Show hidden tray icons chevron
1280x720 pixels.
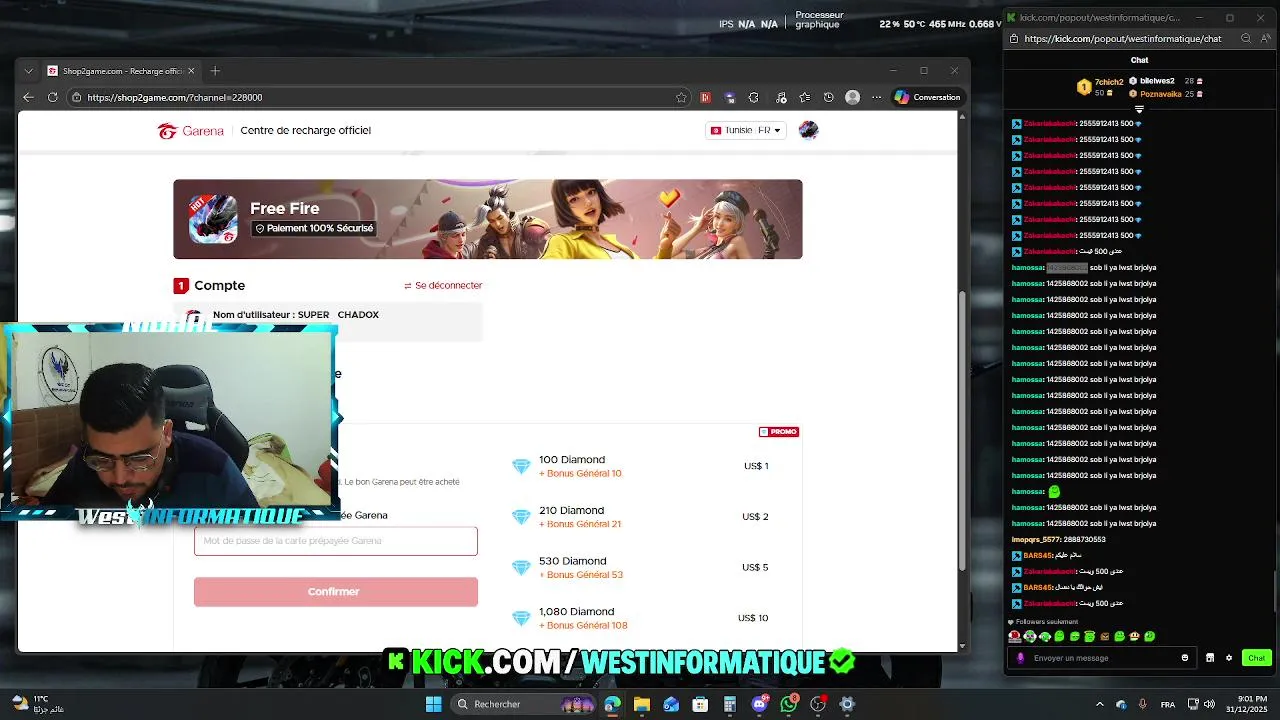click(1099, 704)
